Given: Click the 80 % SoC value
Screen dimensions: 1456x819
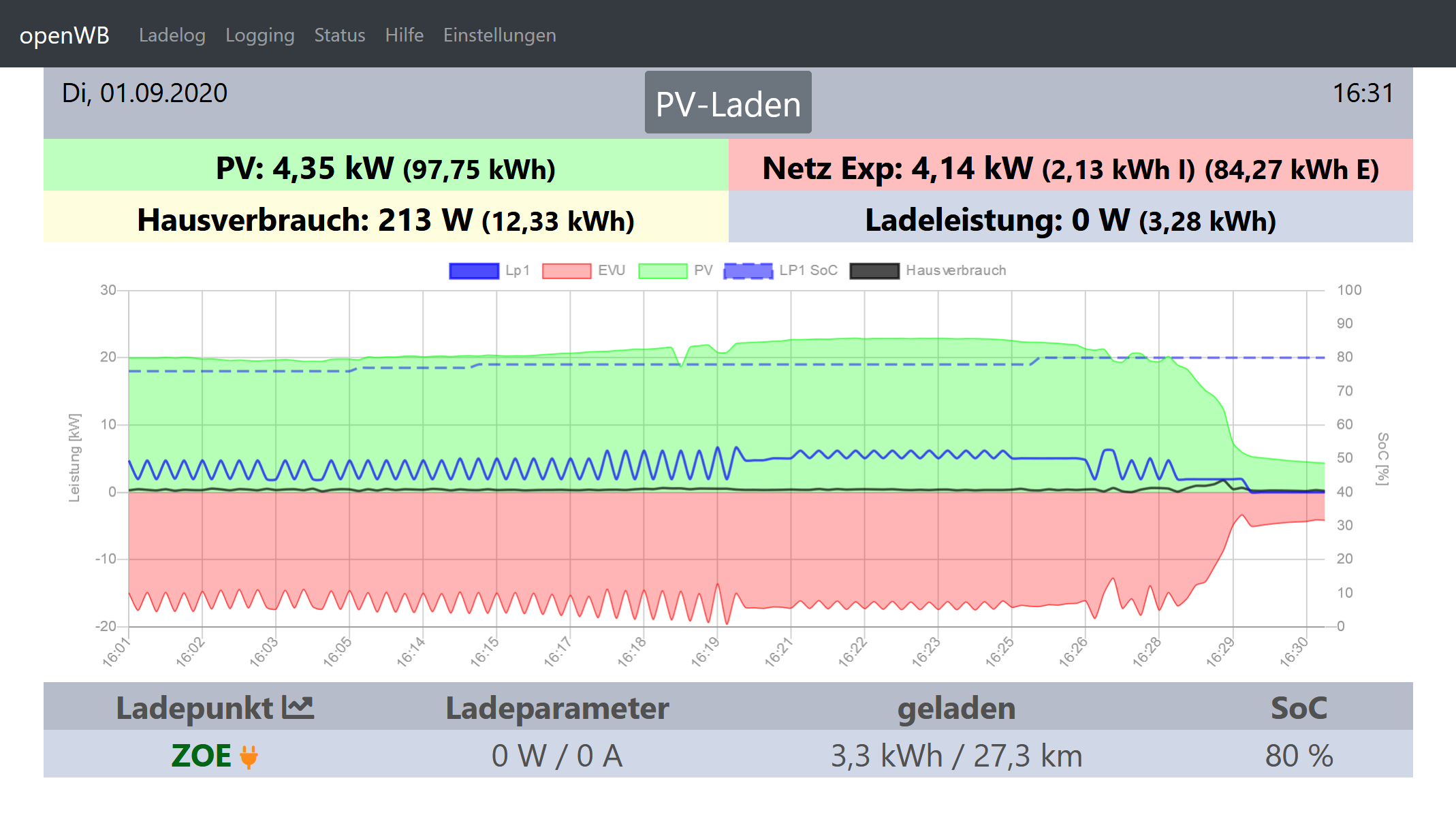Looking at the screenshot, I should [1299, 756].
